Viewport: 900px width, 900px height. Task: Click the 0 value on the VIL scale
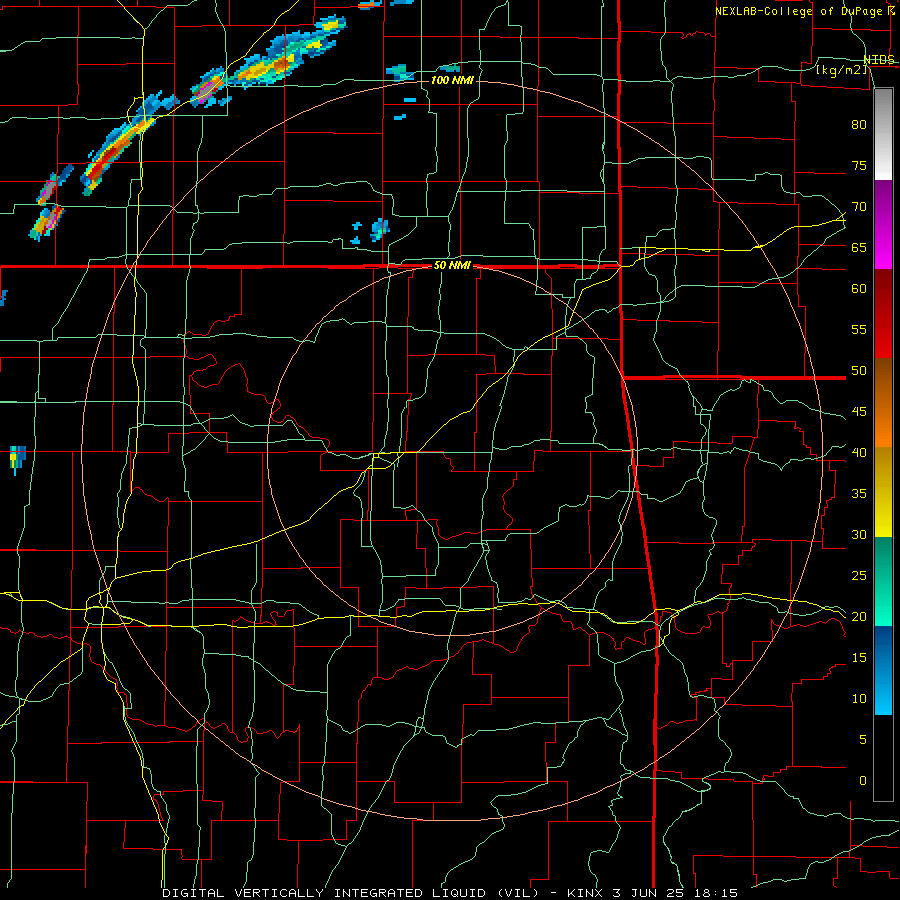(863, 781)
